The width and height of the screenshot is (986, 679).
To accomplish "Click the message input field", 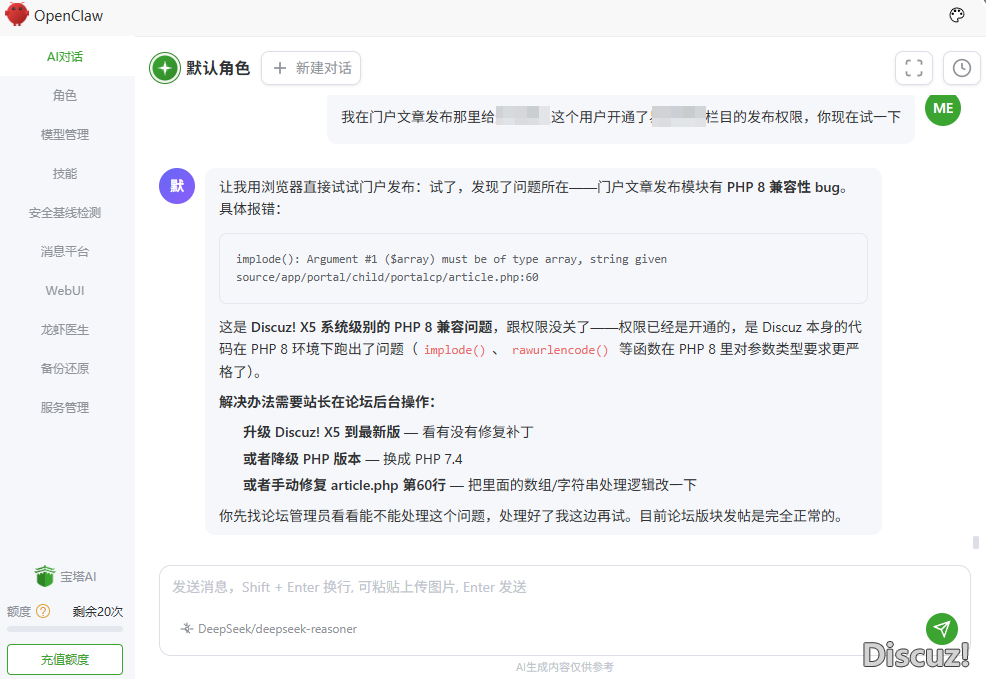I will coord(565,587).
